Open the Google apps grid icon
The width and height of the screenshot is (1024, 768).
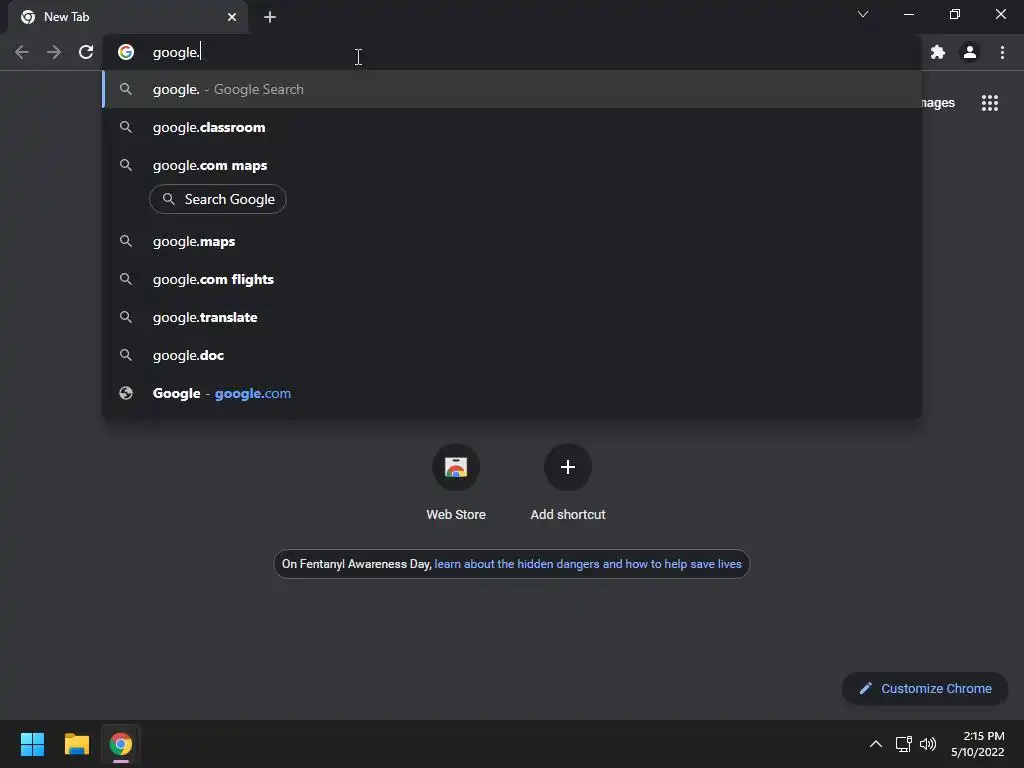(x=990, y=103)
